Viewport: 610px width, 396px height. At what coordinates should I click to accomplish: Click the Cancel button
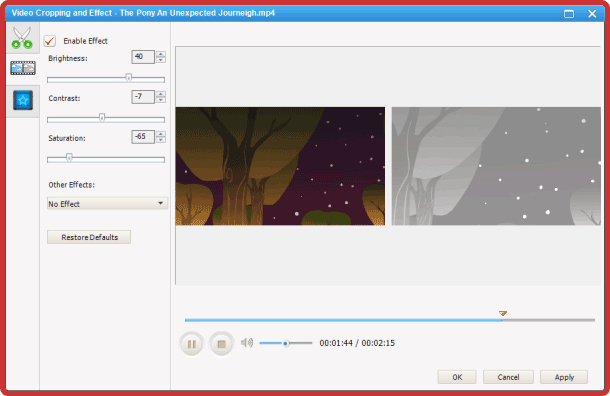[x=508, y=377]
